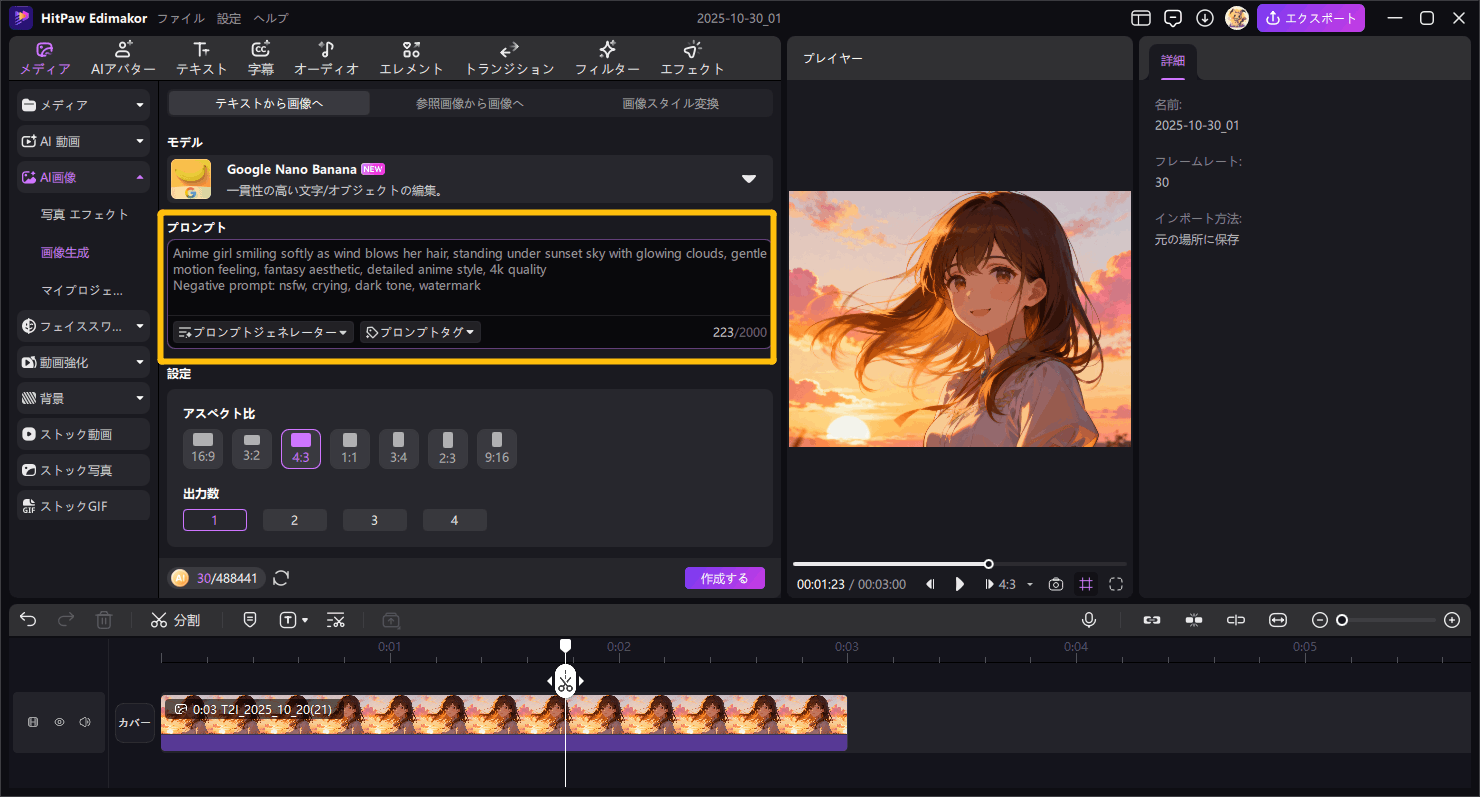1480x797 pixels.
Task: Switch to 画像スタイル変換 tab
Action: [670, 103]
